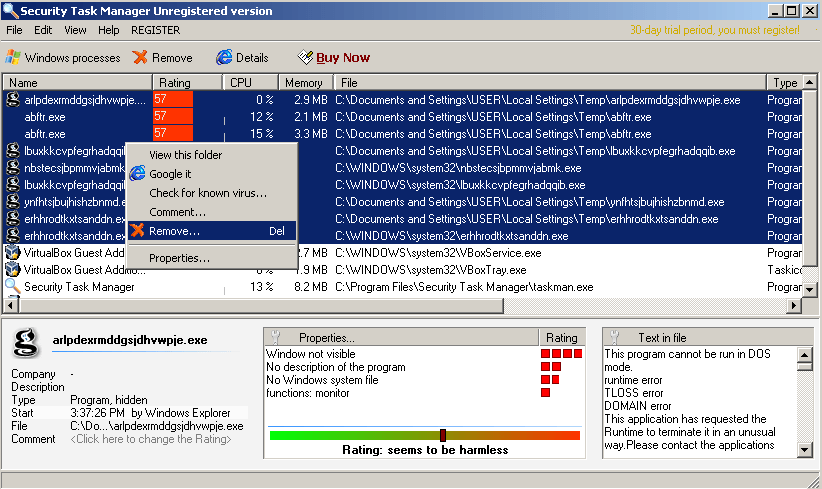Open the Edit menu
The image size is (822, 489).
point(43,30)
